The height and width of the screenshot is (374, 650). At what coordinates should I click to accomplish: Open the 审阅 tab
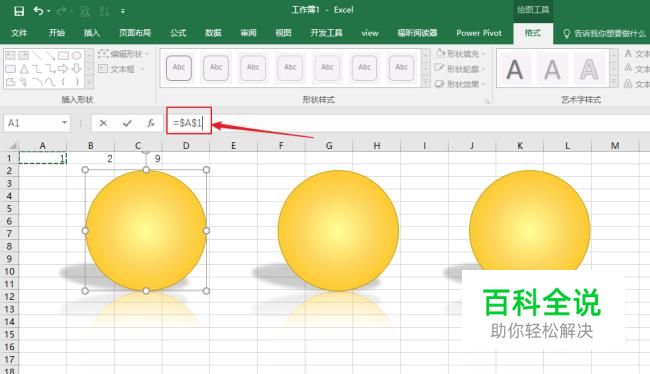(x=248, y=33)
